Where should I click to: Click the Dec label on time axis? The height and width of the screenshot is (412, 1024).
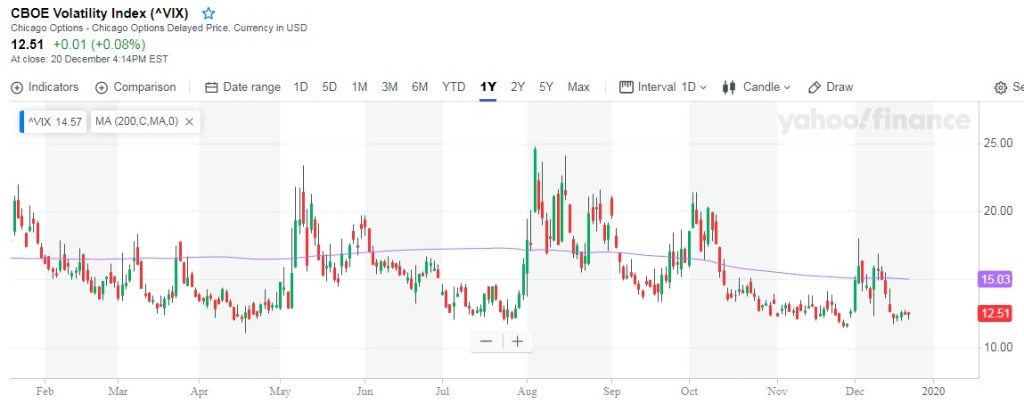(855, 392)
